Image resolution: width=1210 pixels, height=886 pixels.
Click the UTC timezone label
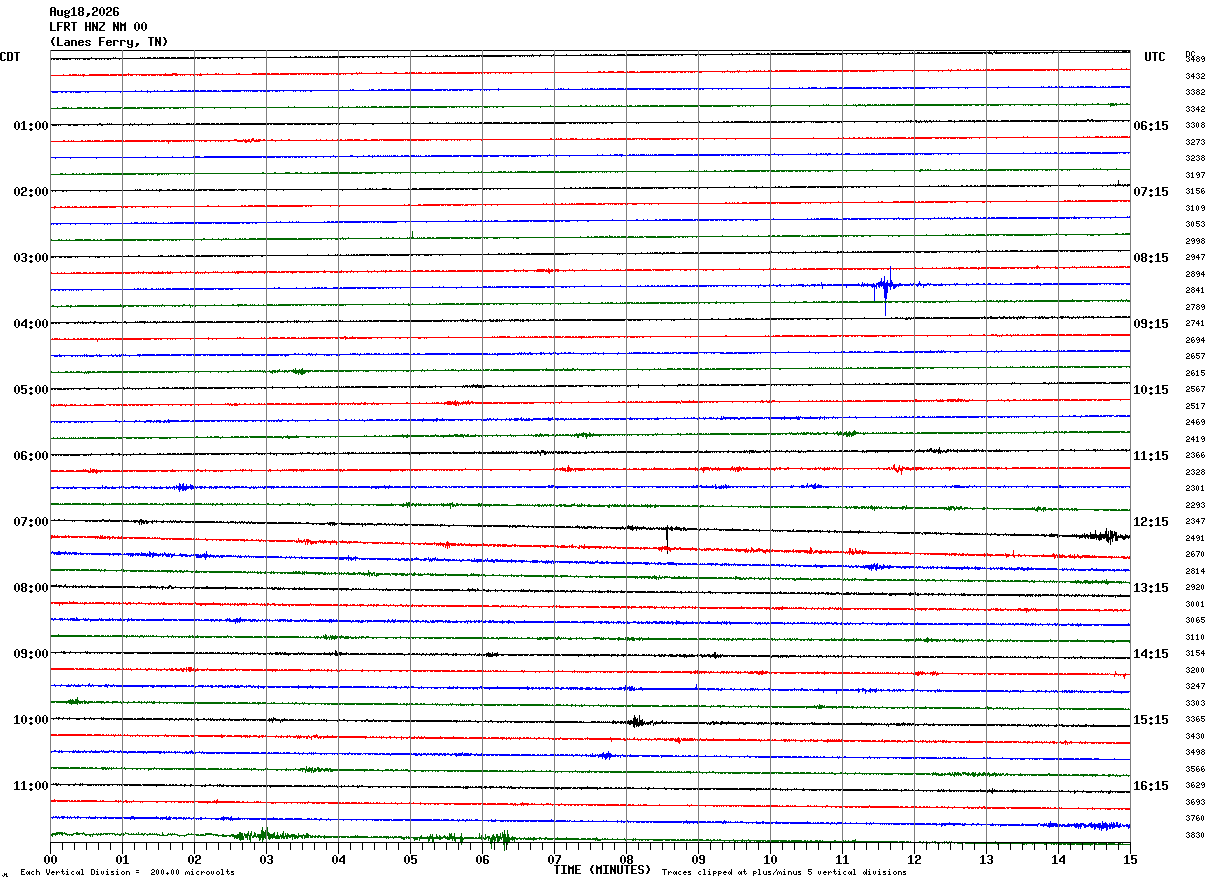pyautogui.click(x=1155, y=57)
